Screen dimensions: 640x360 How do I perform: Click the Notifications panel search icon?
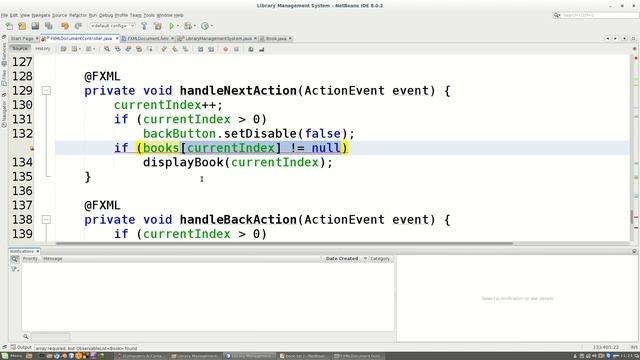(x=14, y=259)
